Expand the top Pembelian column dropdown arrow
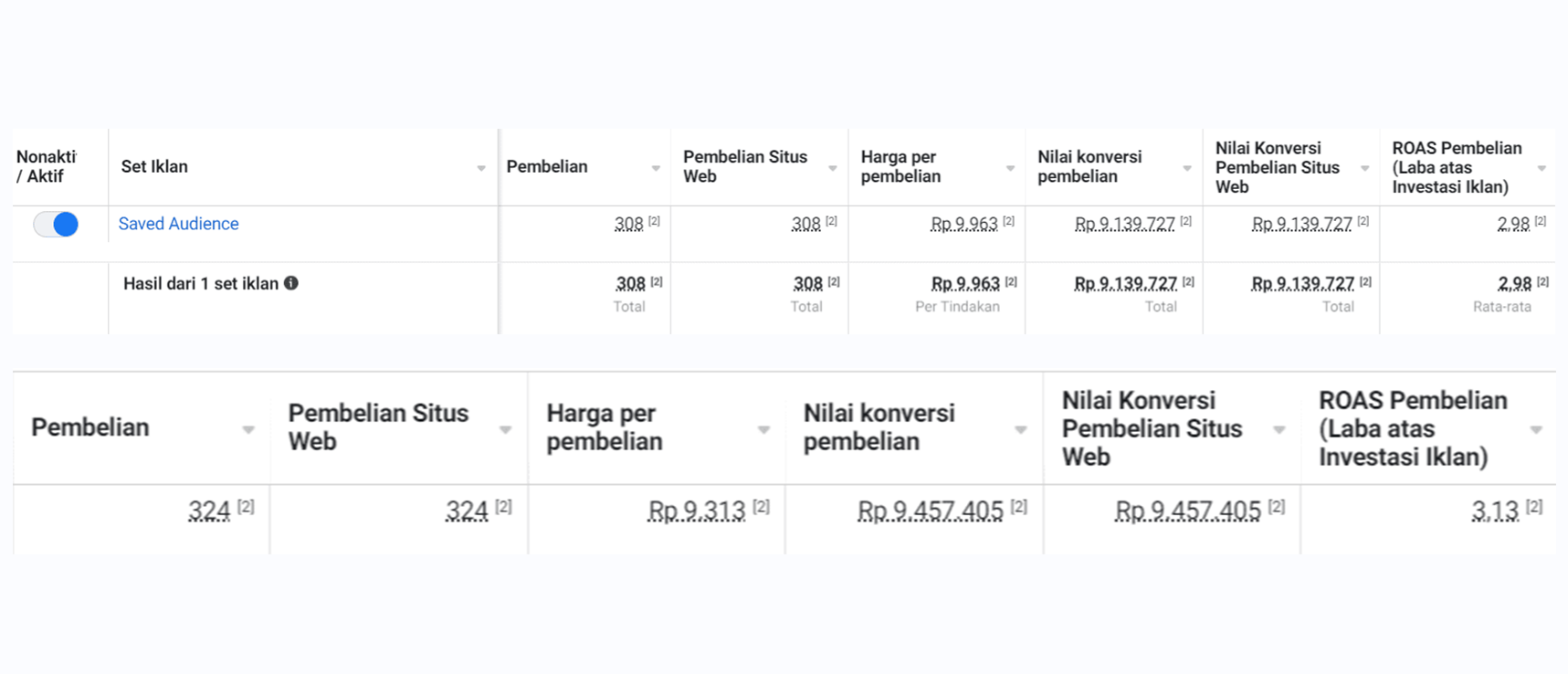The height and width of the screenshot is (674, 1568). (656, 168)
